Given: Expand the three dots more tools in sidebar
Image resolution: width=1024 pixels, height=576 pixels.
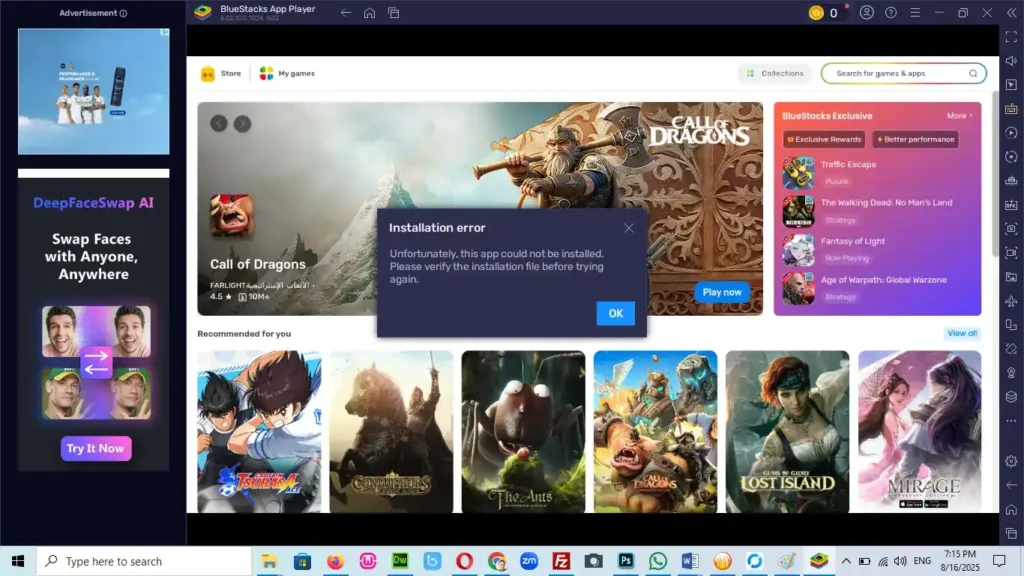Looking at the screenshot, I should point(1011,421).
